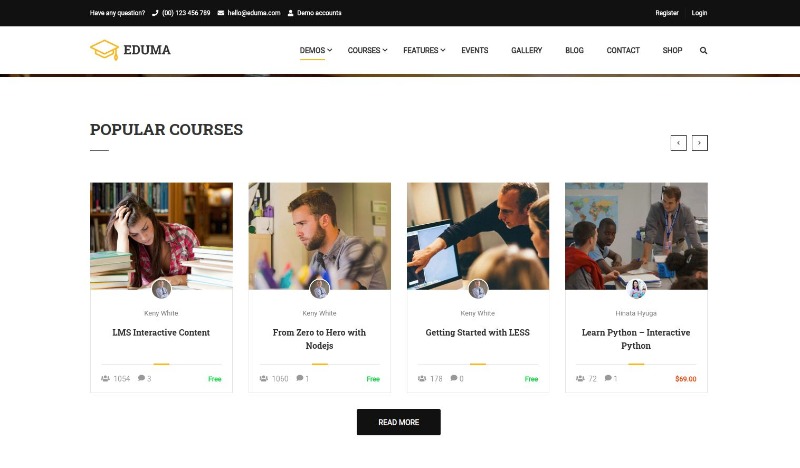800x468 pixels.
Task: Open the Gallery menu item
Action: [x=527, y=50]
